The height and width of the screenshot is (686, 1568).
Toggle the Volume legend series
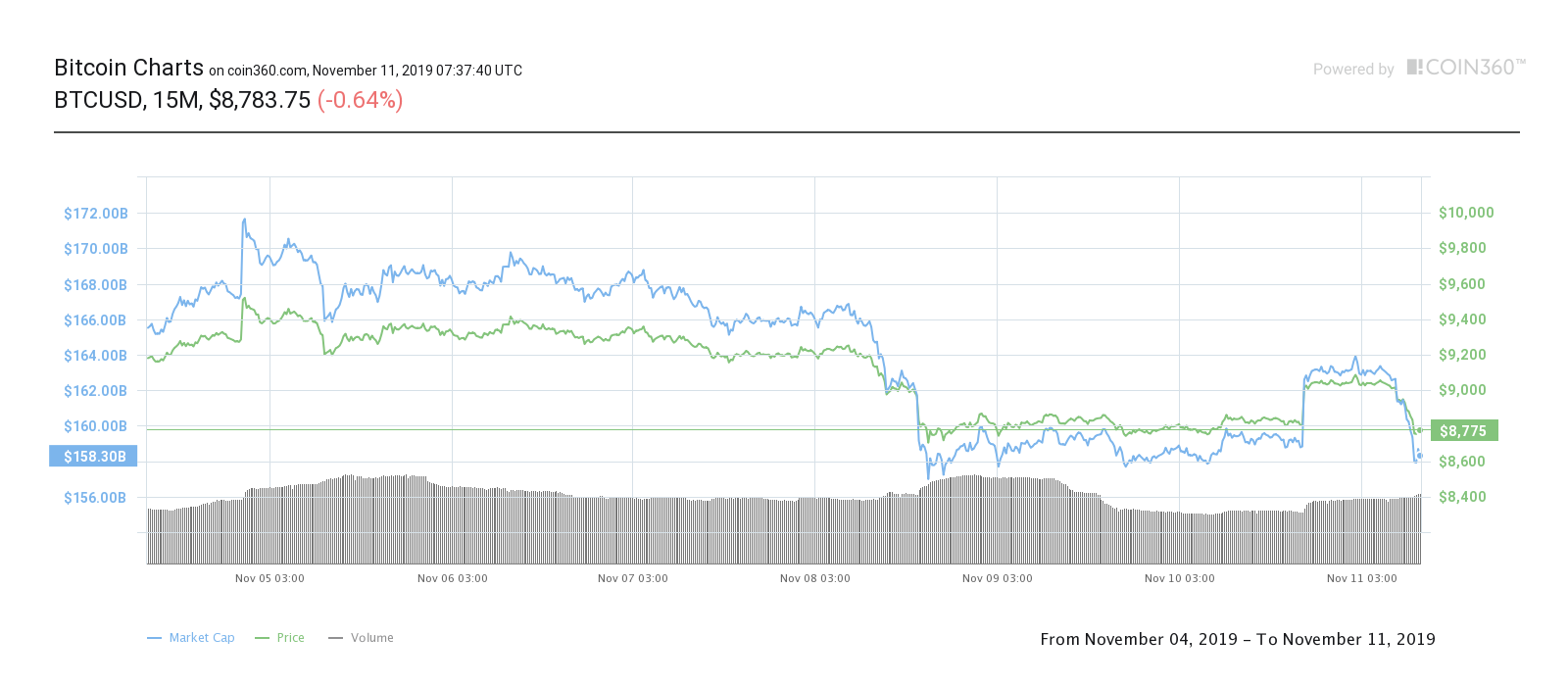[x=362, y=638]
